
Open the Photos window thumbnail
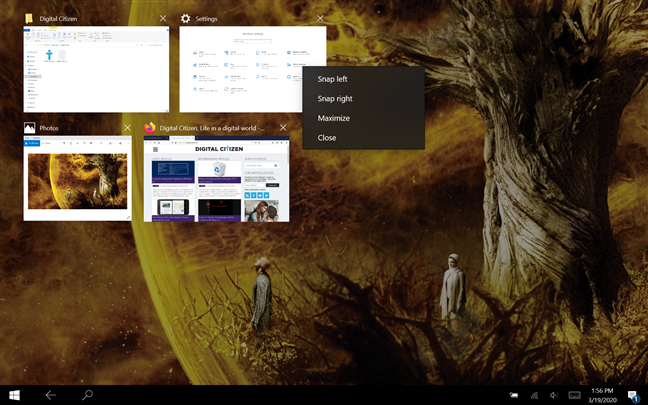point(78,179)
